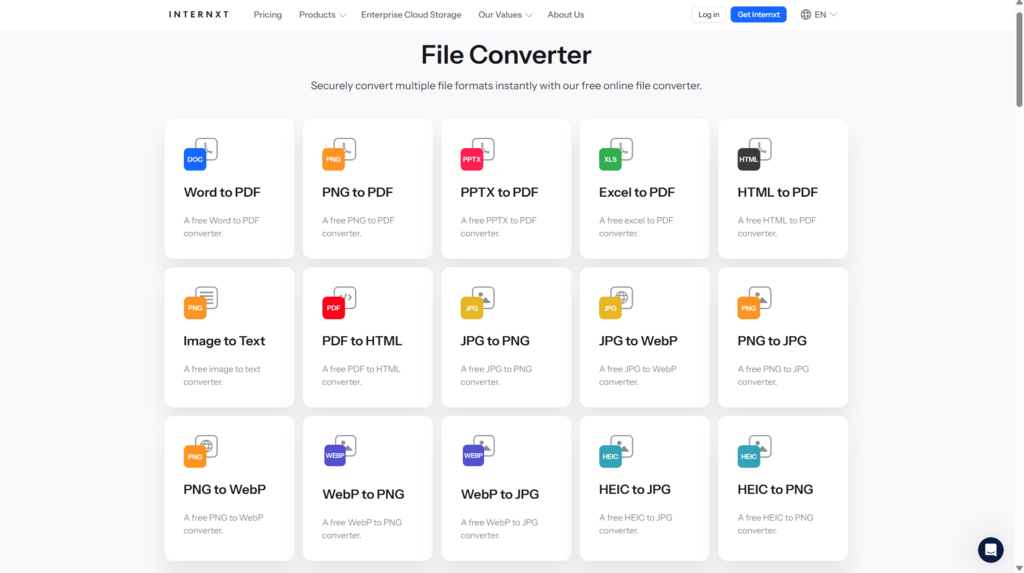Click the HTML icon on HTML to PDF card
The height and width of the screenshot is (573, 1024).
(x=749, y=159)
